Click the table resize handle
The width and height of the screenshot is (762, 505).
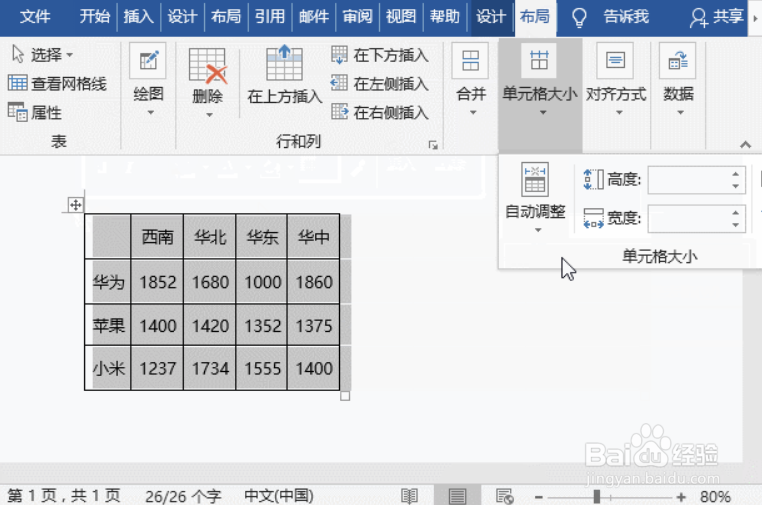click(x=345, y=396)
